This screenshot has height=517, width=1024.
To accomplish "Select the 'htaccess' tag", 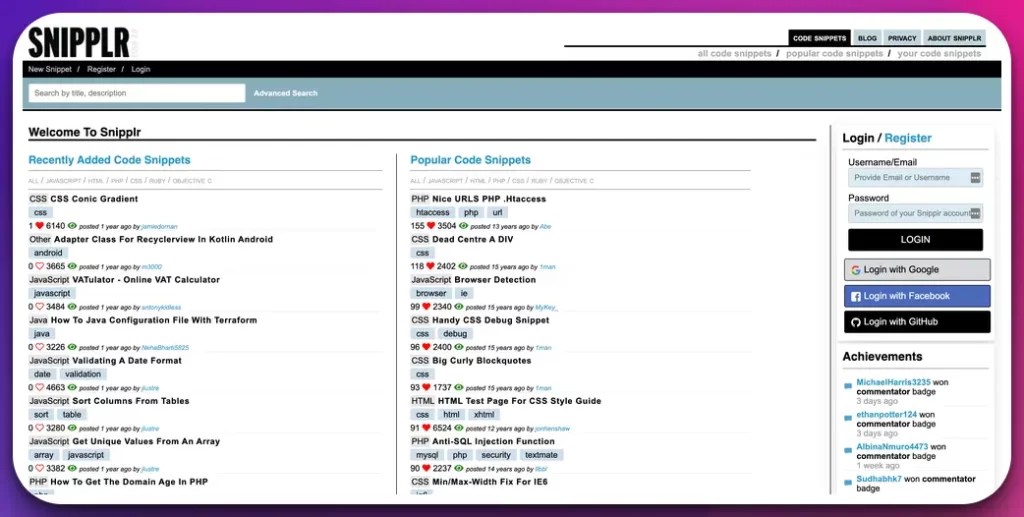I will (x=433, y=212).
